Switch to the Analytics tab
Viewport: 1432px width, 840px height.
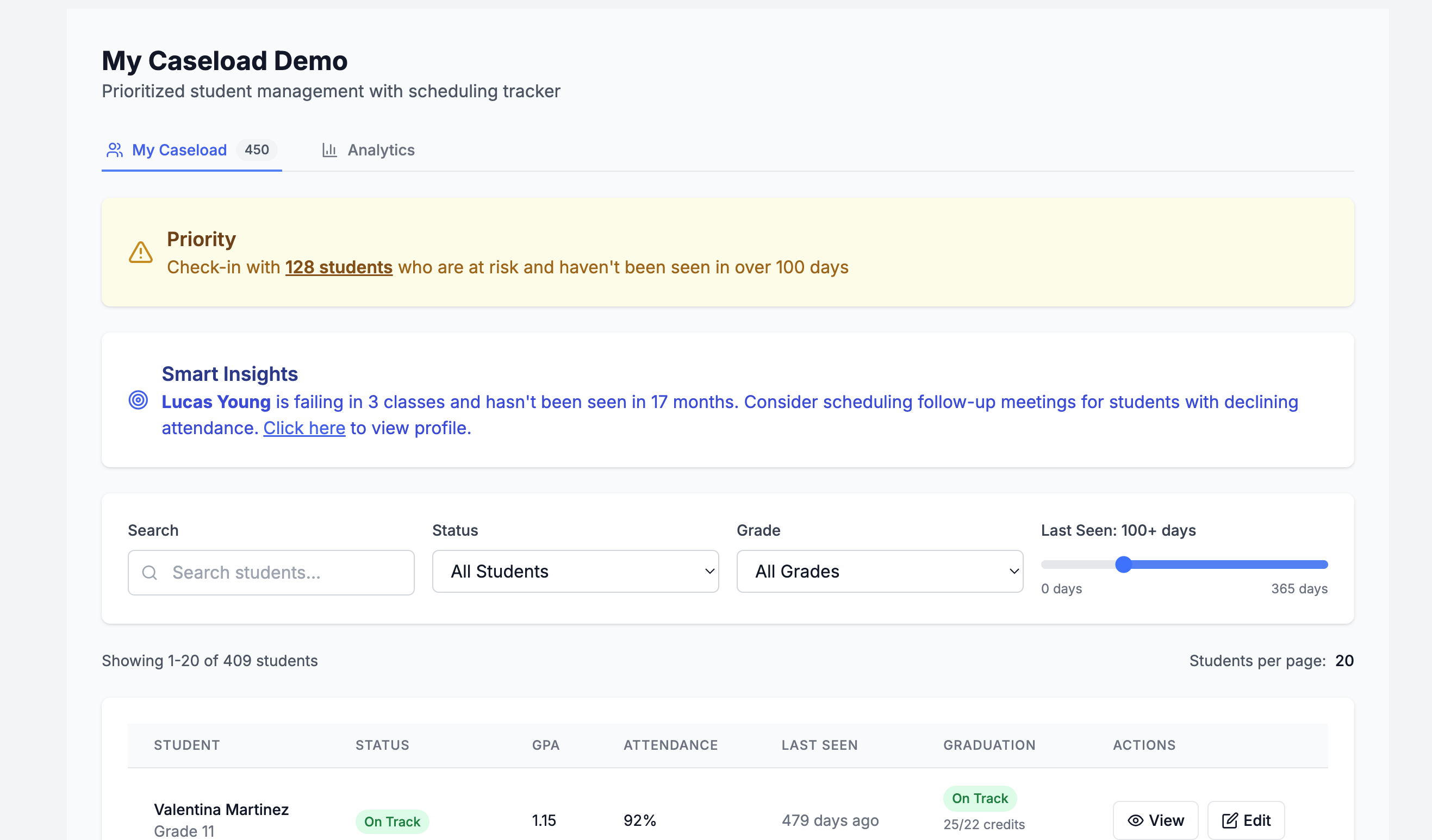pos(380,150)
